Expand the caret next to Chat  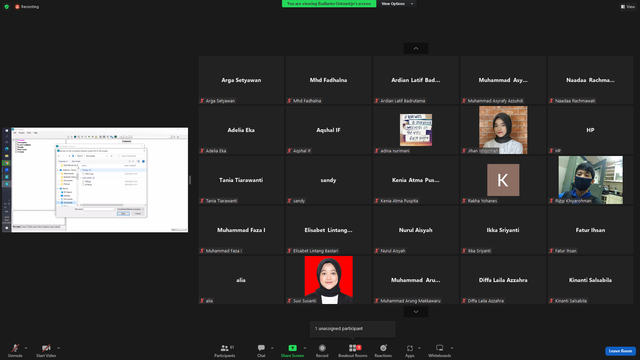(272, 348)
